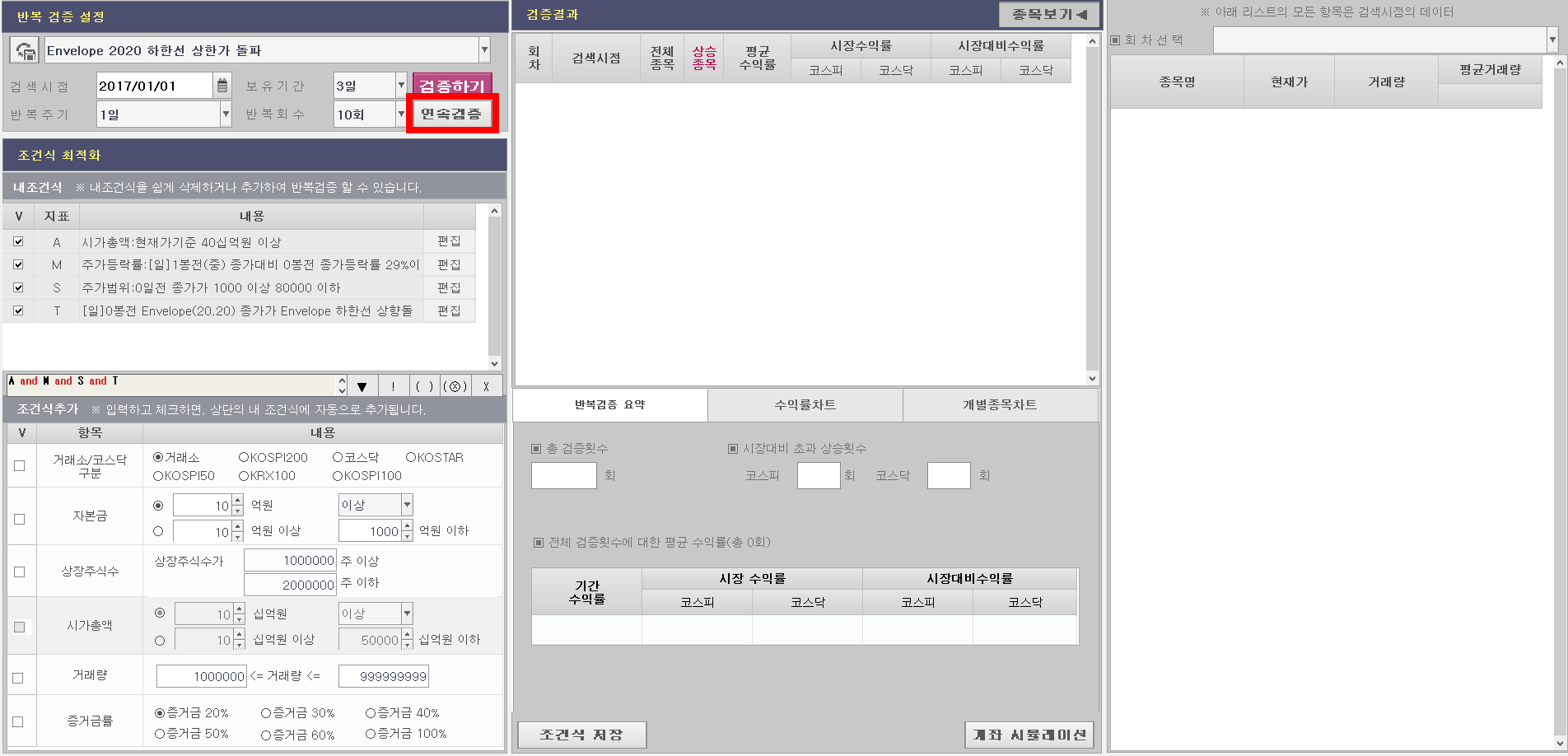Click the 검색시점 column header
Viewport: 1568px width, 756px height.
(596, 58)
